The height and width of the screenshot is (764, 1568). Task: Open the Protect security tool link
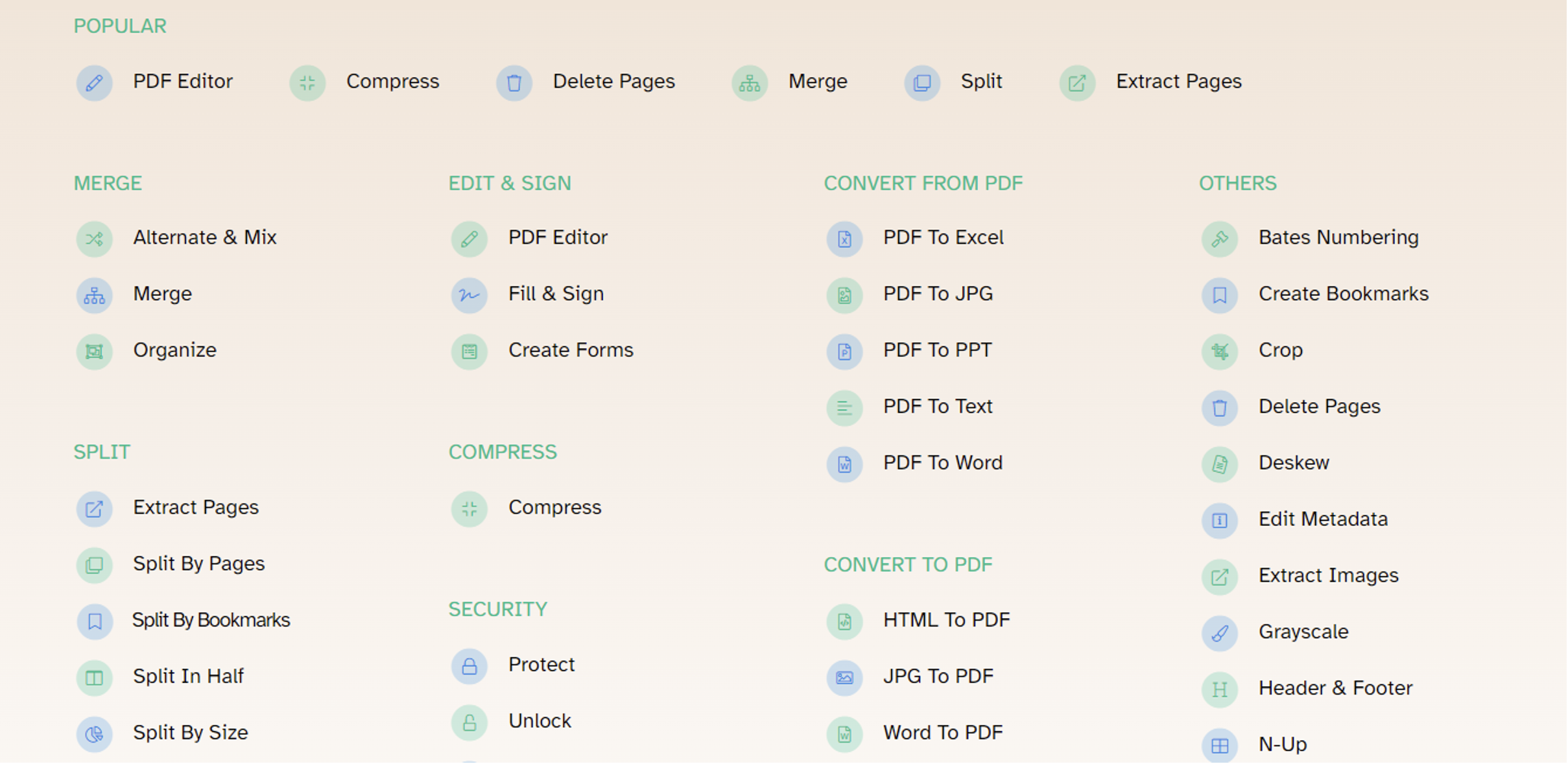(541, 665)
